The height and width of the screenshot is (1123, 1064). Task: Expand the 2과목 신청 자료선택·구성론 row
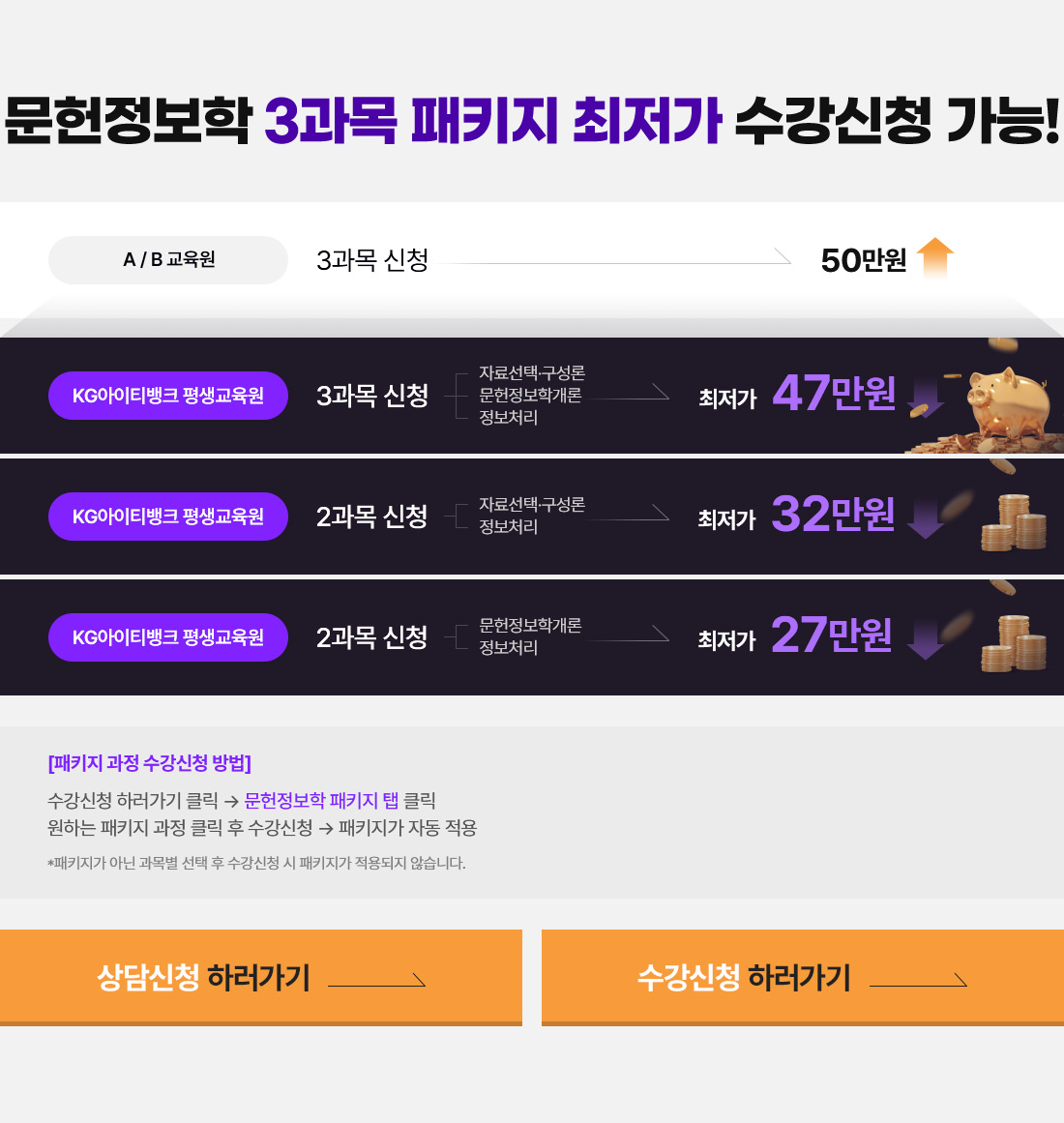[371, 516]
